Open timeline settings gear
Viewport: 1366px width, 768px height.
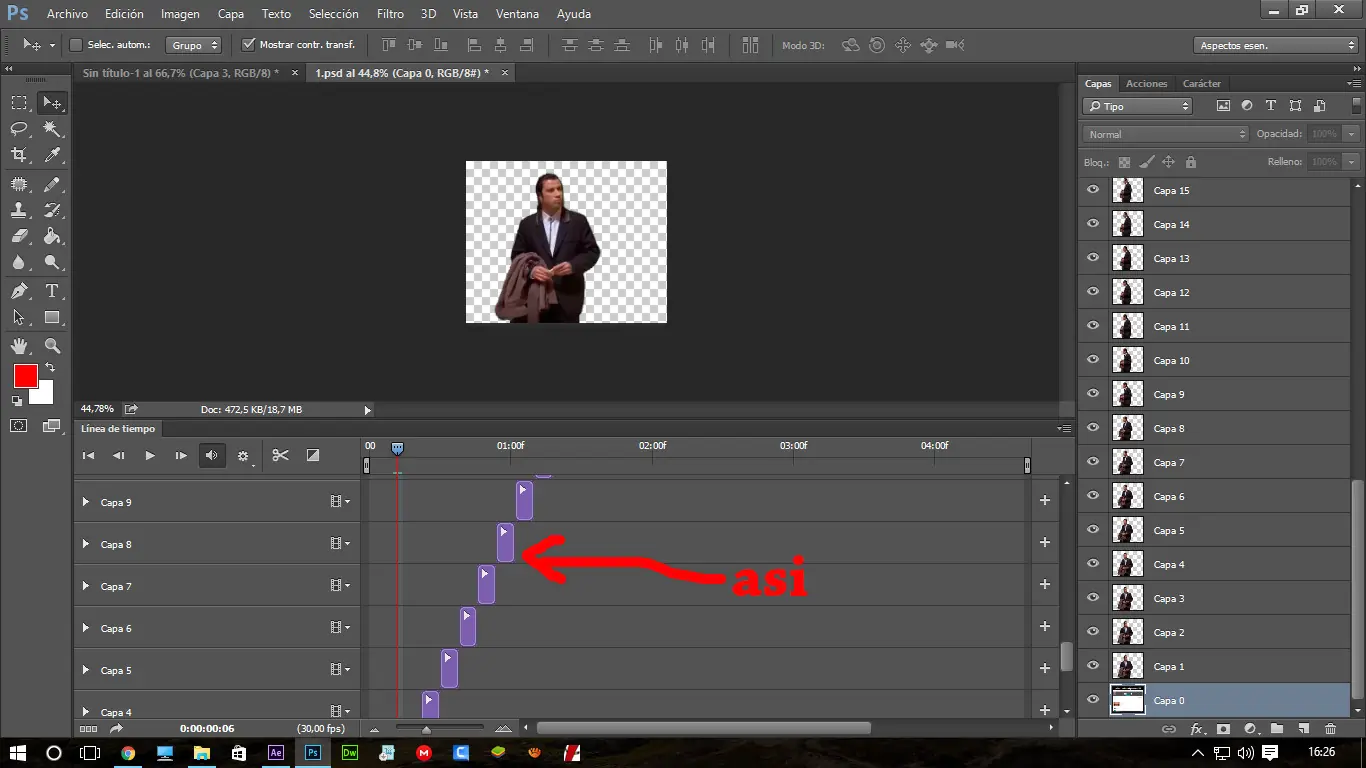[x=243, y=456]
